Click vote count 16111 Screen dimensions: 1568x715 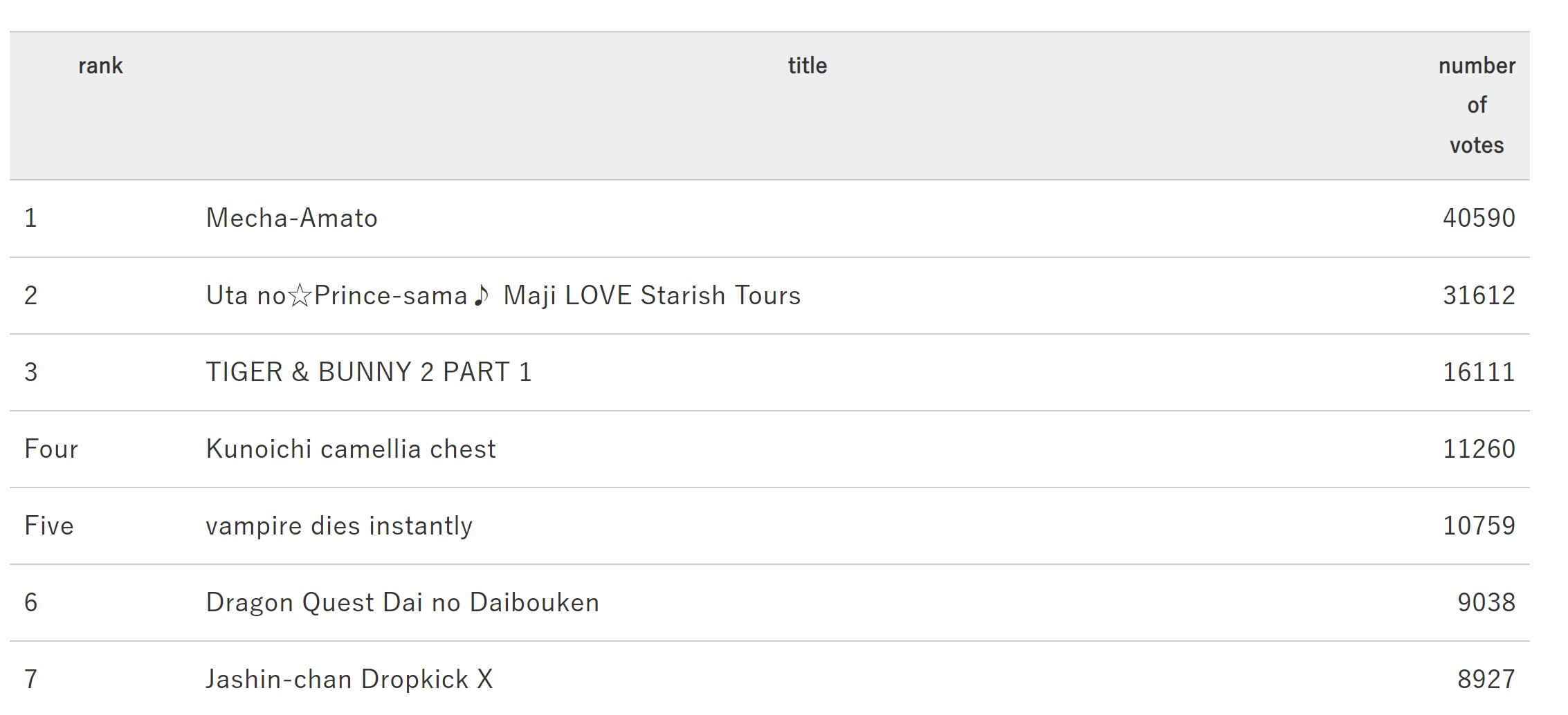1479,373
